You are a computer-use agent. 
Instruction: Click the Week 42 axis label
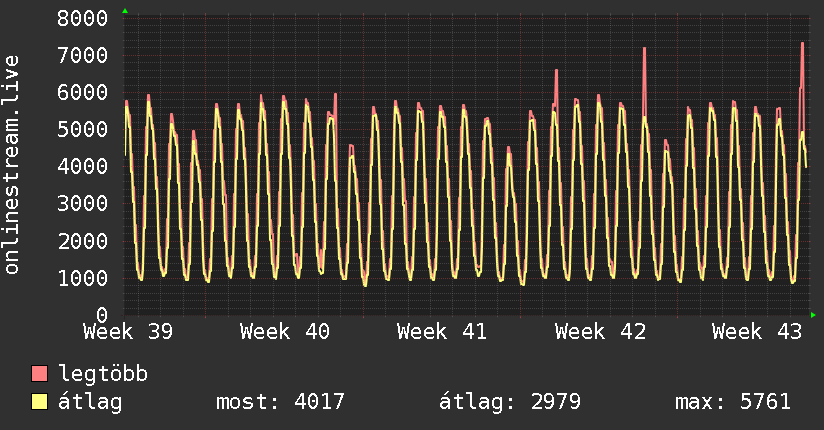click(x=600, y=332)
